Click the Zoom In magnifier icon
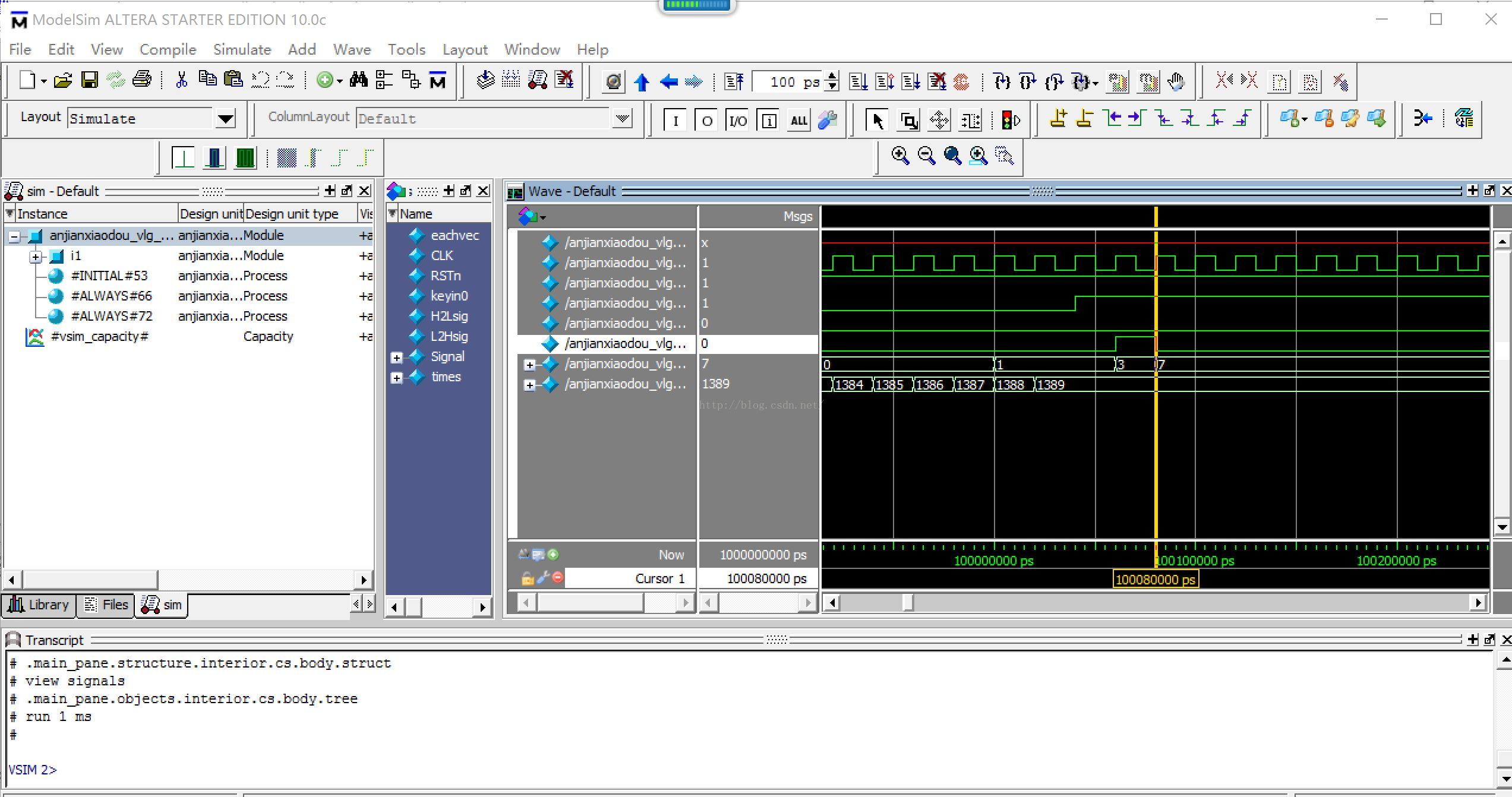1512x797 pixels. click(x=900, y=156)
